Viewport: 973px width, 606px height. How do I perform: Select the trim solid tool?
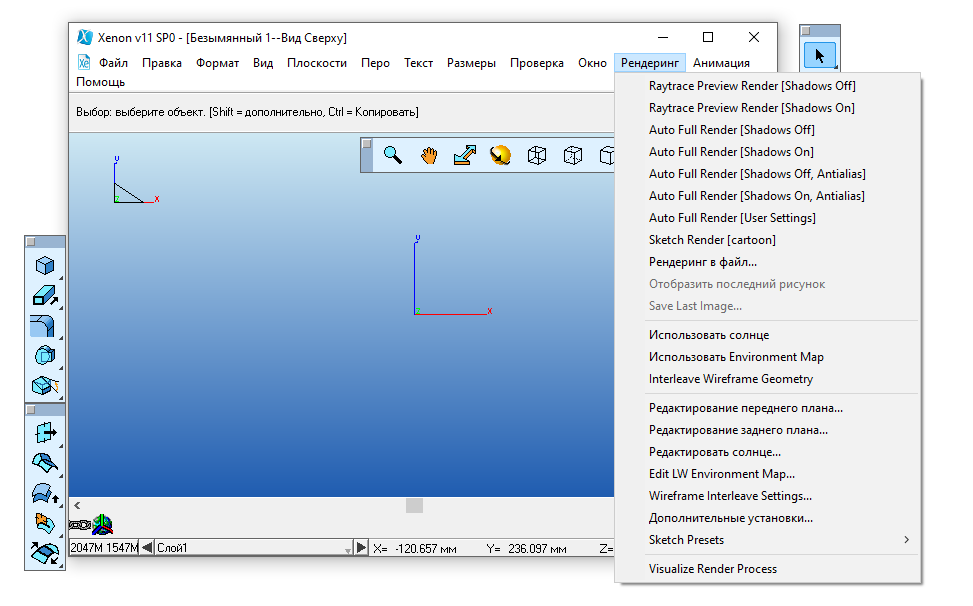pyautogui.click(x=45, y=385)
